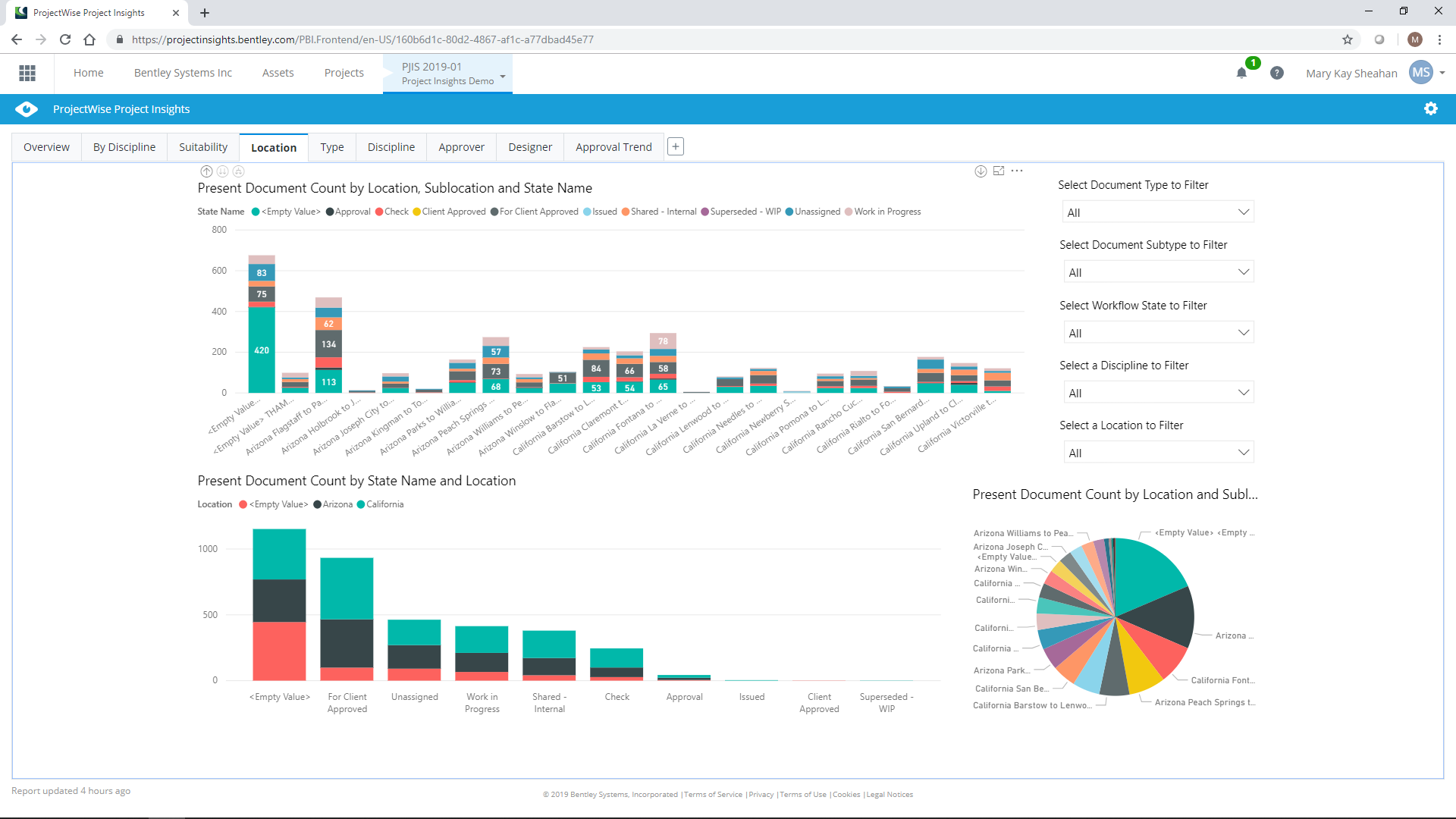The image size is (1456, 819).
Task: Open the Legal Notices footer link
Action: click(x=890, y=795)
